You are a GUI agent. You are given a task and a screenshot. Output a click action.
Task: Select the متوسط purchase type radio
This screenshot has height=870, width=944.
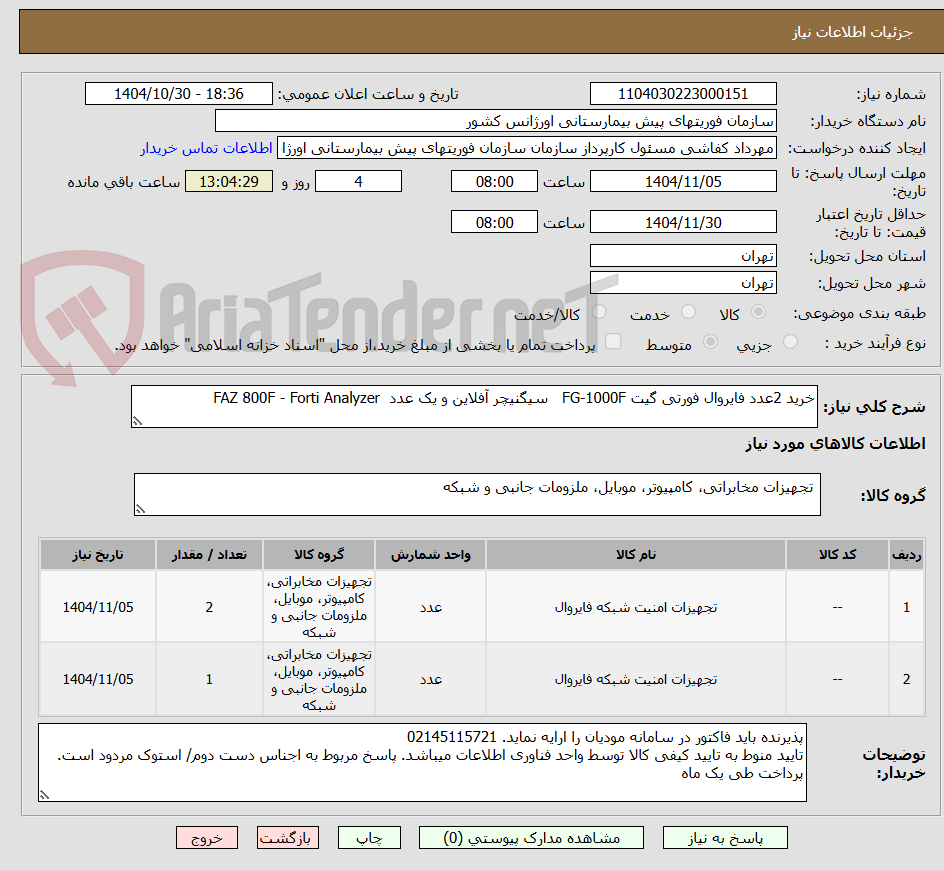[710, 342]
